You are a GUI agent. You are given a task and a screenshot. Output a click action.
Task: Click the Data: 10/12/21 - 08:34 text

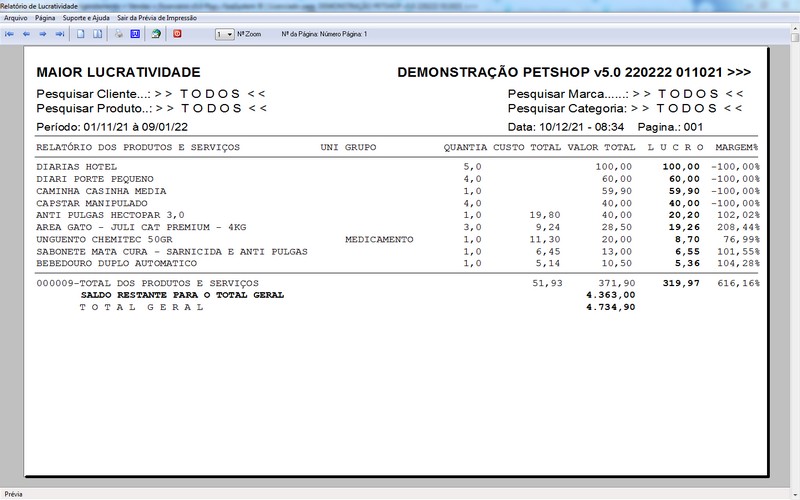point(566,127)
